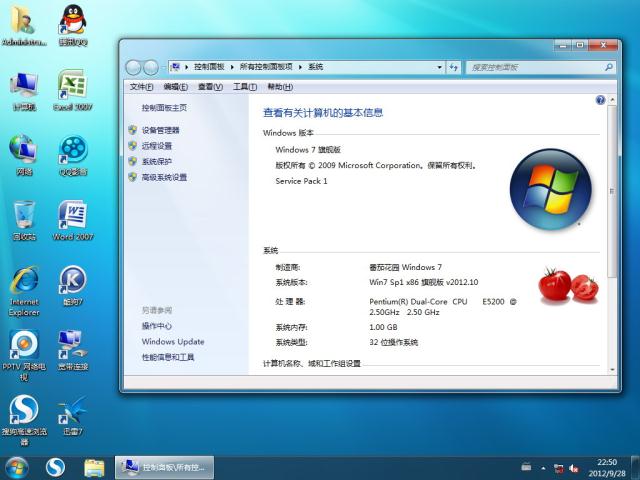
Task: Show hidden tray icons arrow
Action: [x=543, y=468]
